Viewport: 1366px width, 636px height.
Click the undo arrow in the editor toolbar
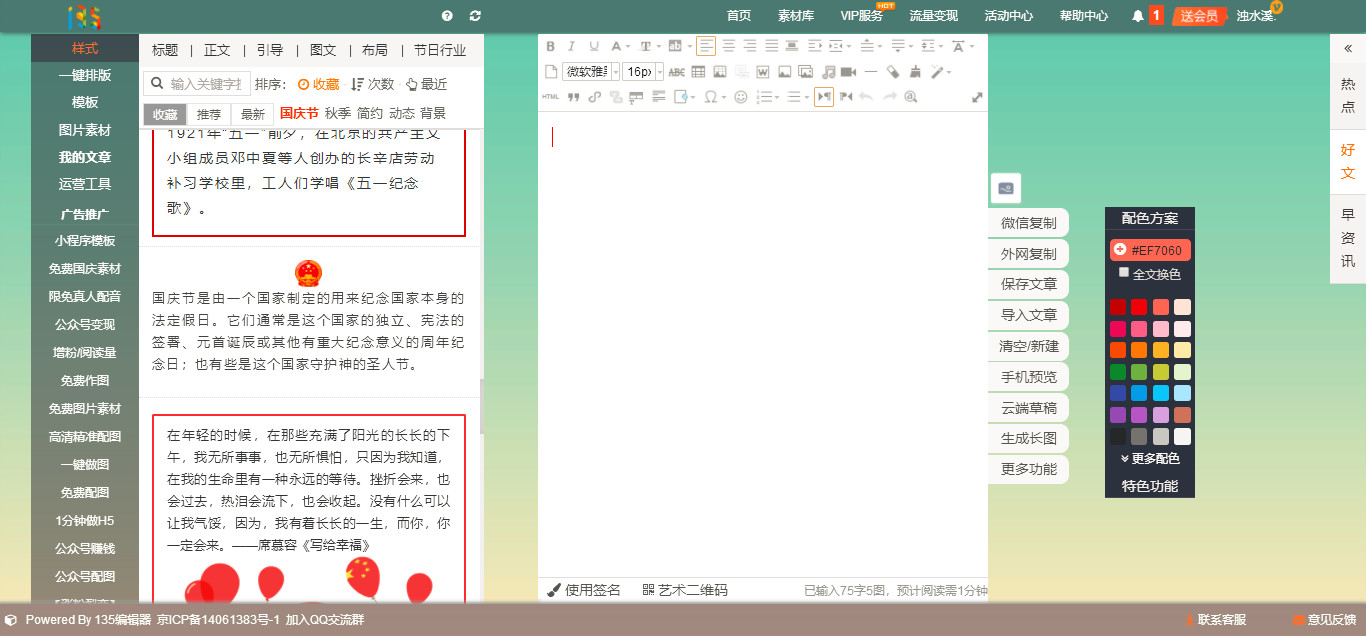click(x=868, y=97)
